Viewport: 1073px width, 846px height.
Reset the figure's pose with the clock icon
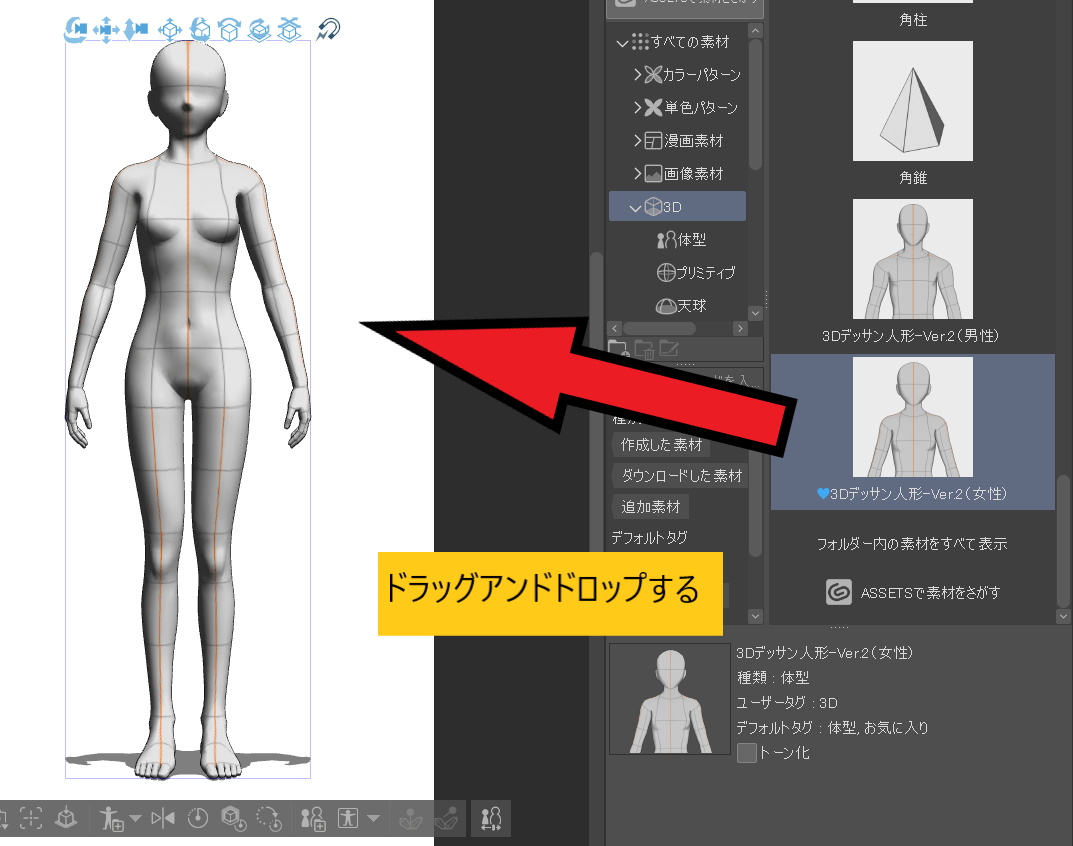pos(200,818)
